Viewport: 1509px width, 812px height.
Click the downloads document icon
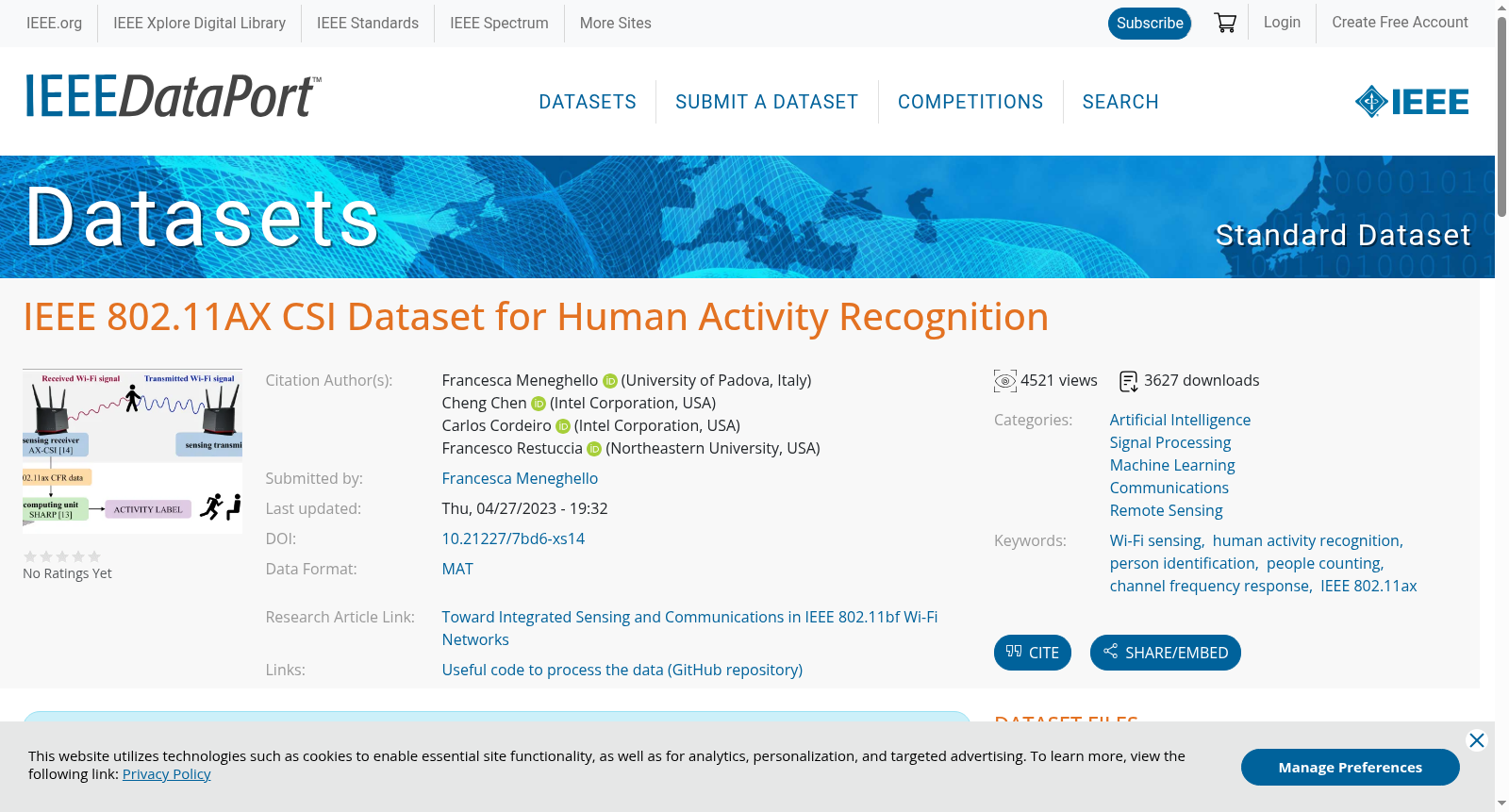pos(1129,381)
